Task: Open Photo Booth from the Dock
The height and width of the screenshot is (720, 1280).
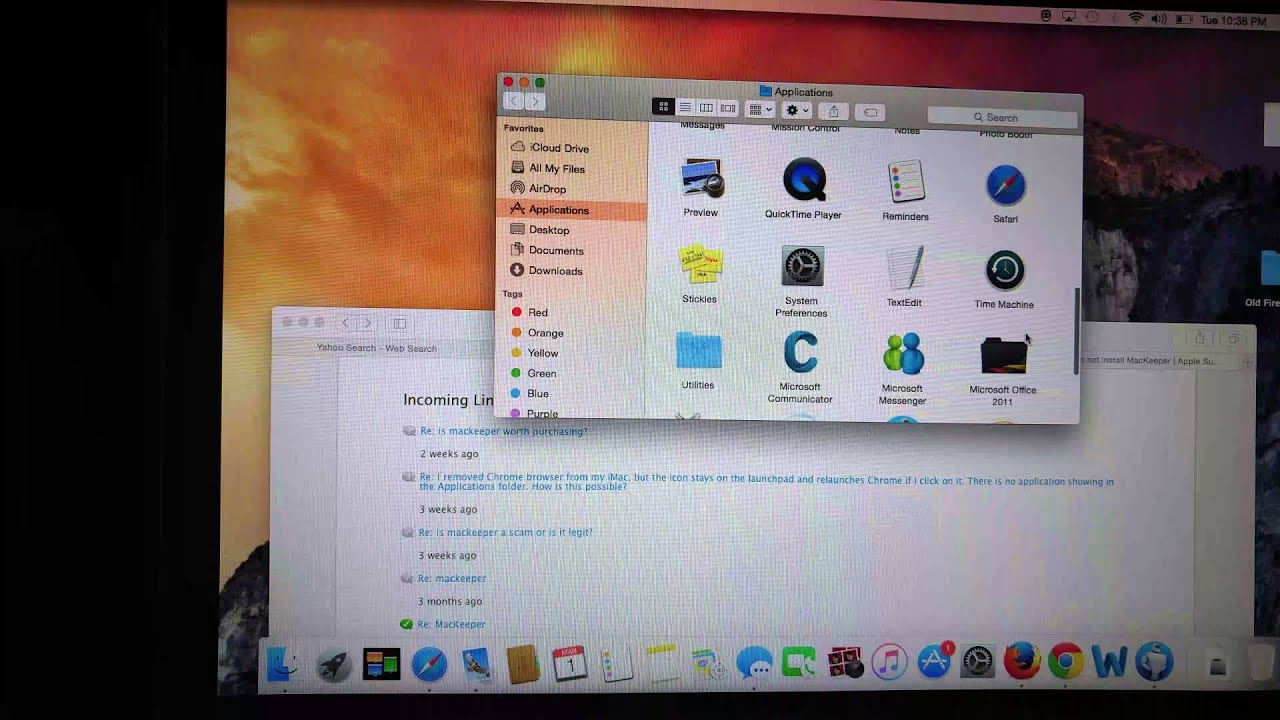Action: pyautogui.click(x=845, y=663)
